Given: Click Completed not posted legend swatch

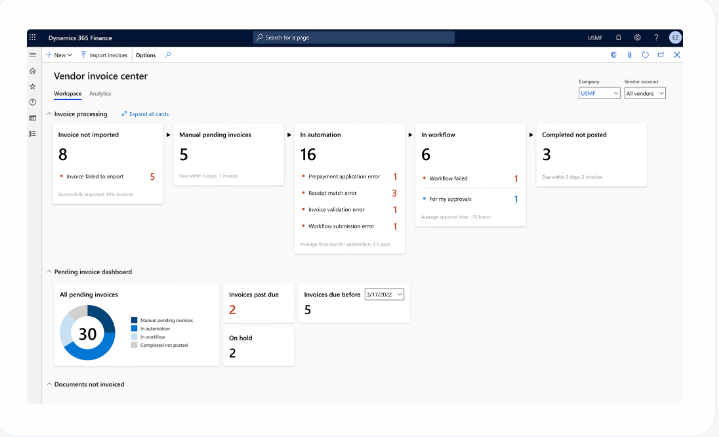Looking at the screenshot, I should (x=134, y=345).
